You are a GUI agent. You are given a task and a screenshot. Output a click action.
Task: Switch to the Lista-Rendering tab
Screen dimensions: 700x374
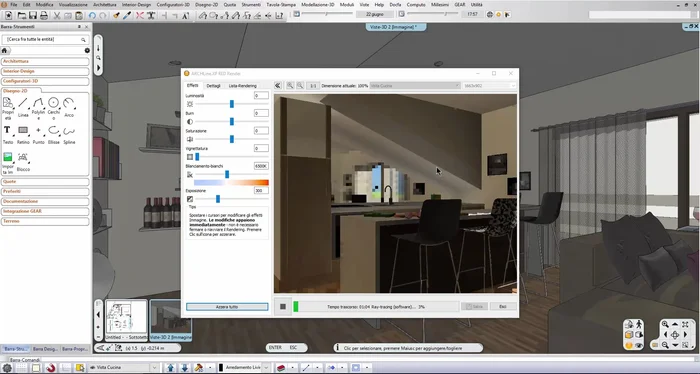(242, 86)
